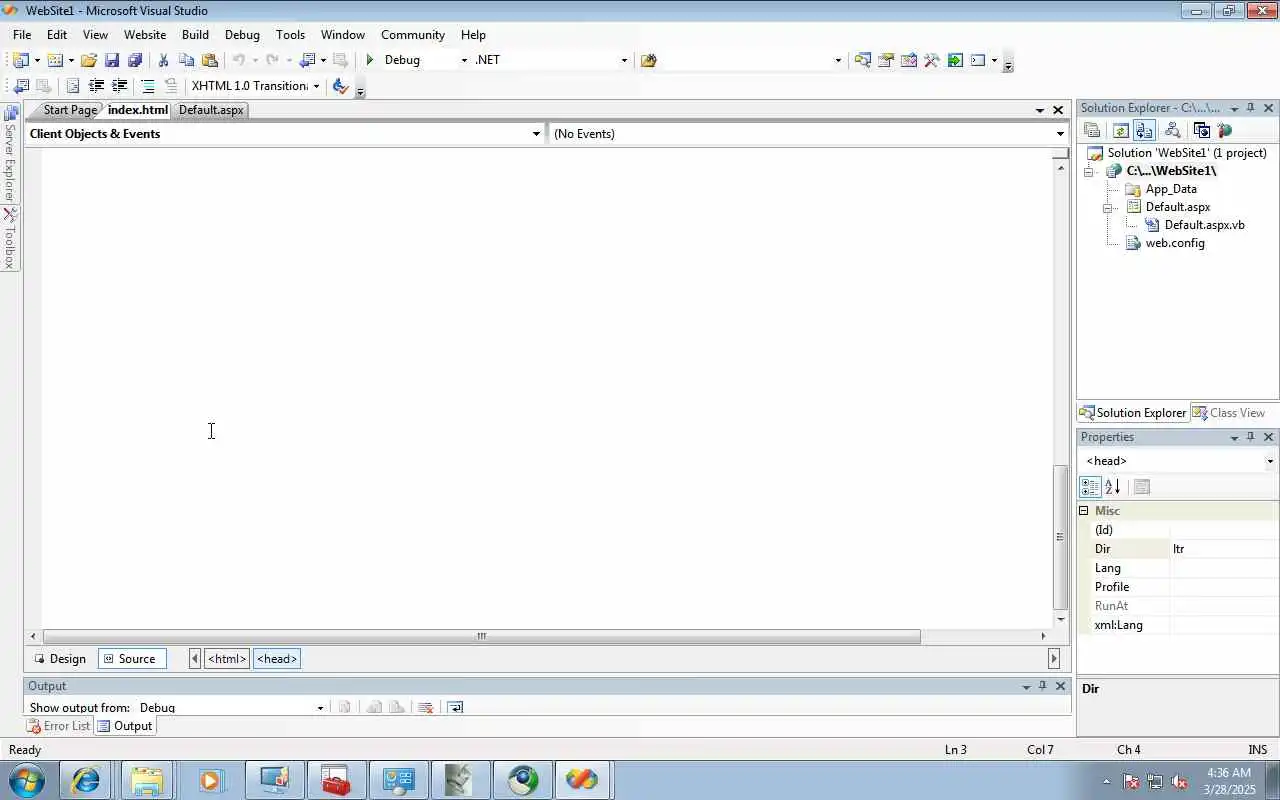This screenshot has width=1280, height=800.
Task: Open the Object Browser toolbar icon
Action: [x=909, y=60]
